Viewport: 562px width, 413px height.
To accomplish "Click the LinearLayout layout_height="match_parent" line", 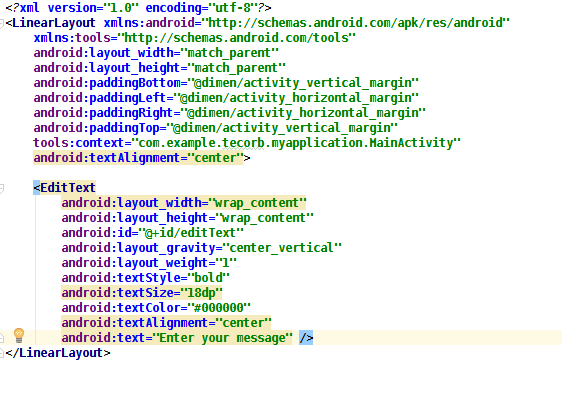I will point(159,68).
